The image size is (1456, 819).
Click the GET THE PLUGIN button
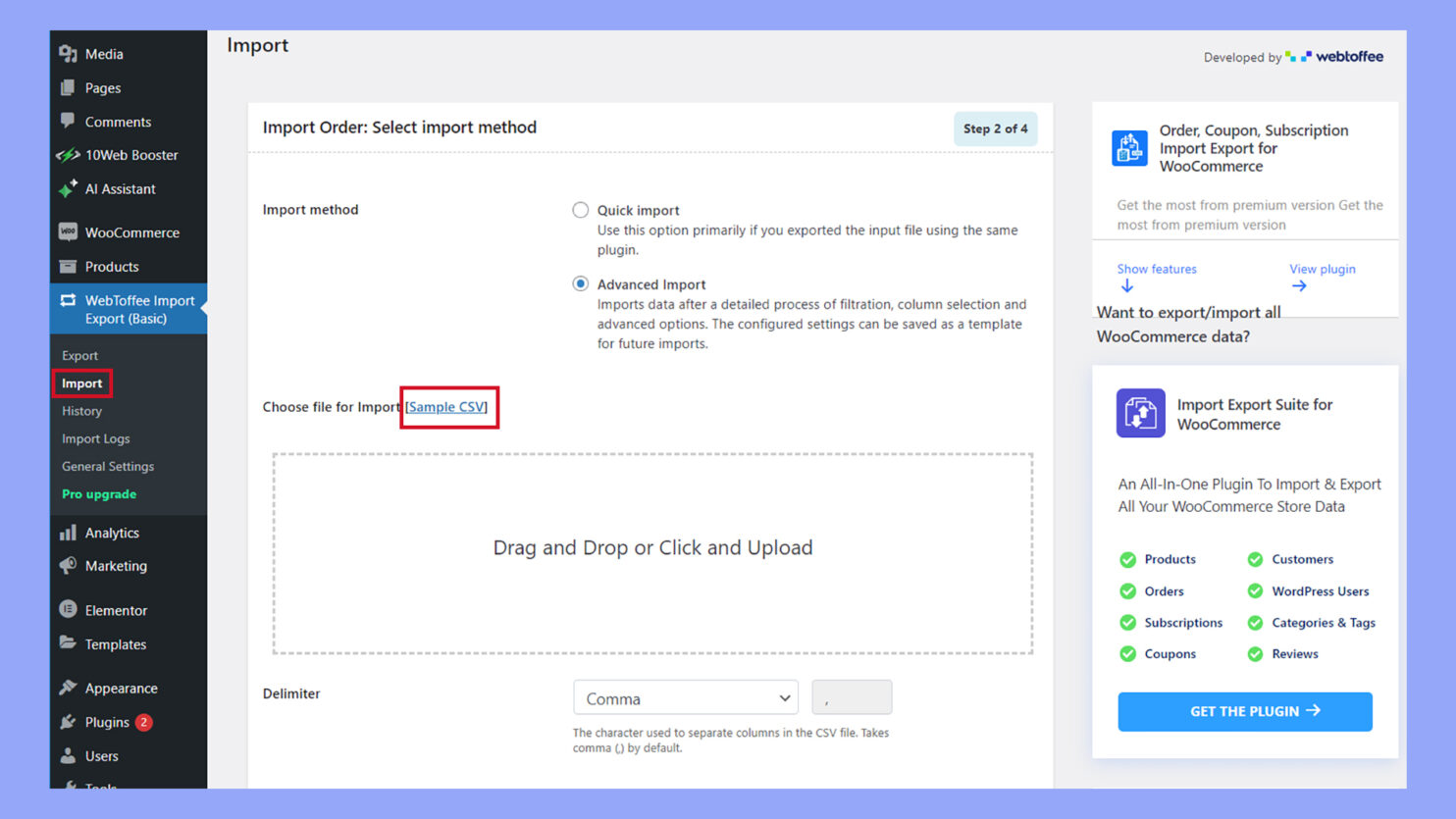tap(1244, 711)
